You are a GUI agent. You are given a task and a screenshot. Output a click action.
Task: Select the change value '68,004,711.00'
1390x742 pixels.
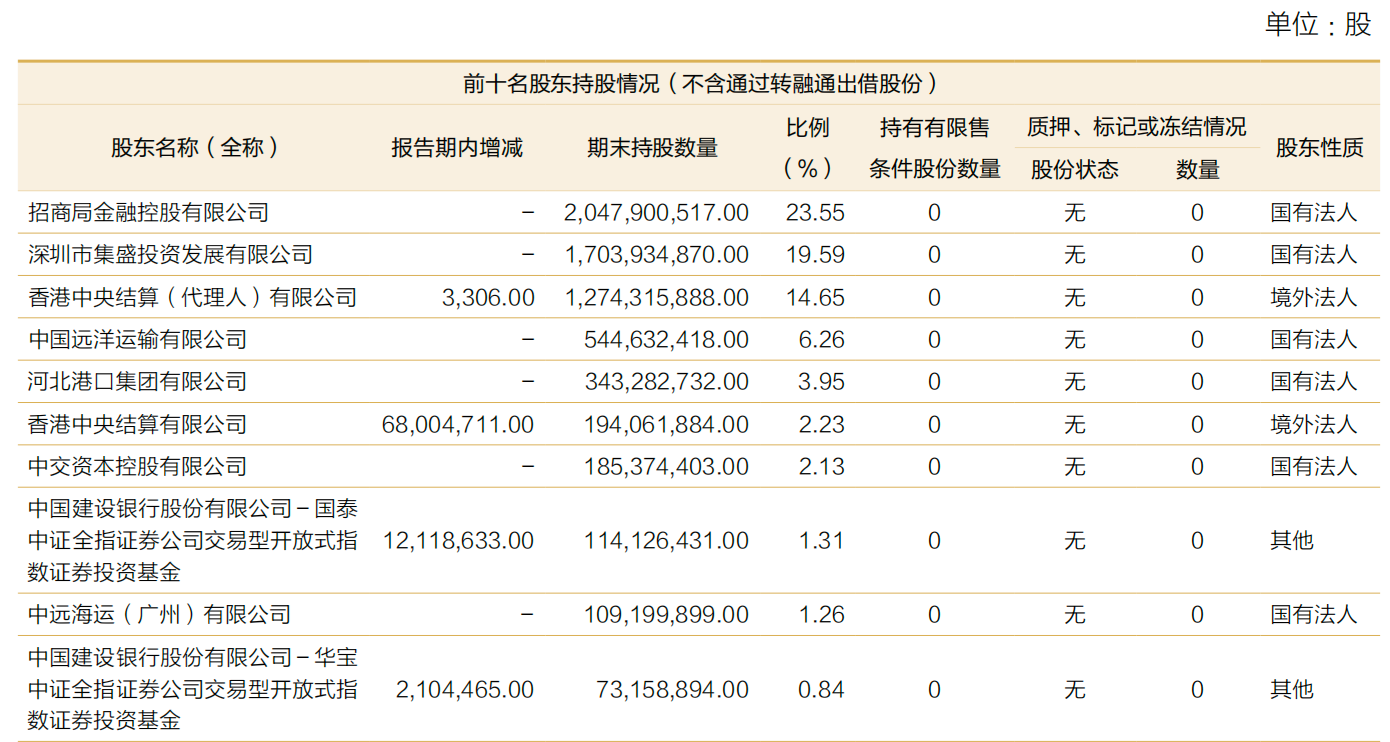(x=458, y=424)
